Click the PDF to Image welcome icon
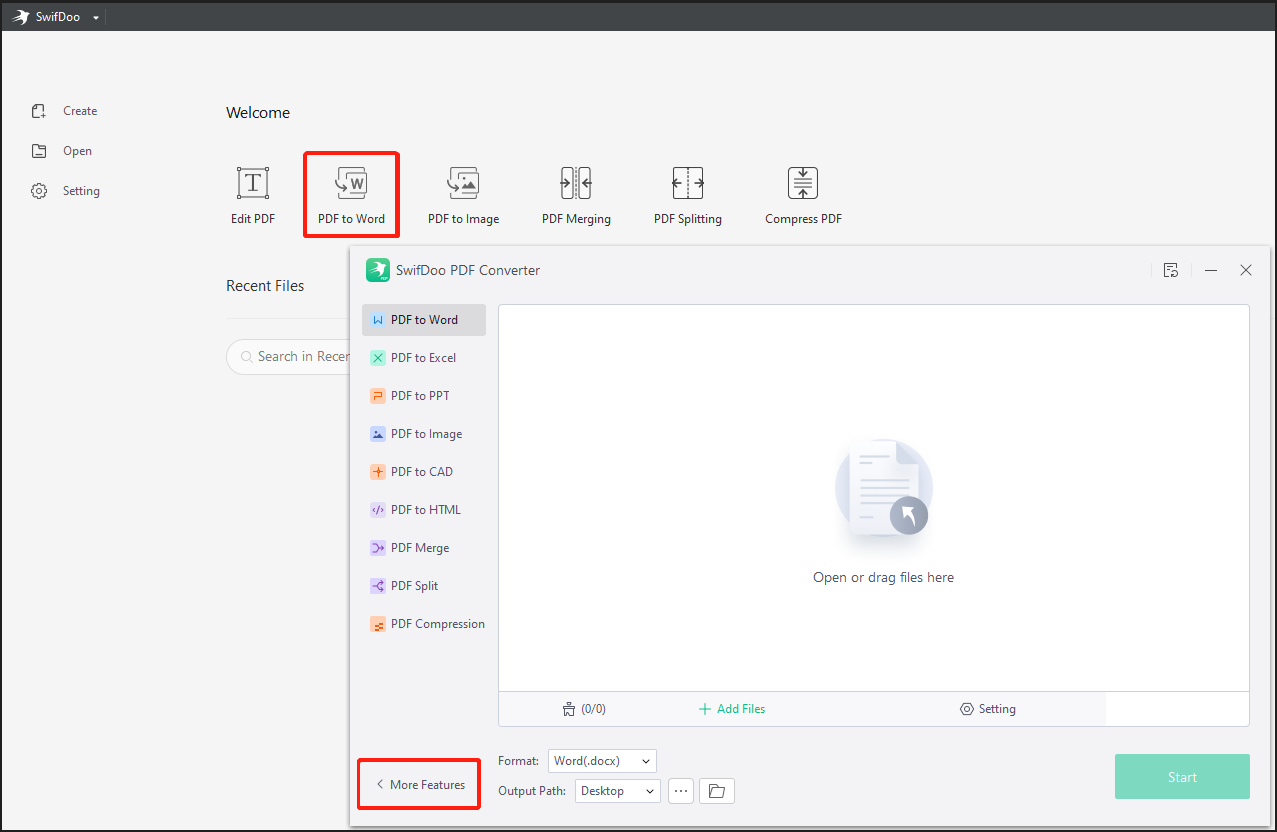Screen dimensions: 1277x832 464,183
